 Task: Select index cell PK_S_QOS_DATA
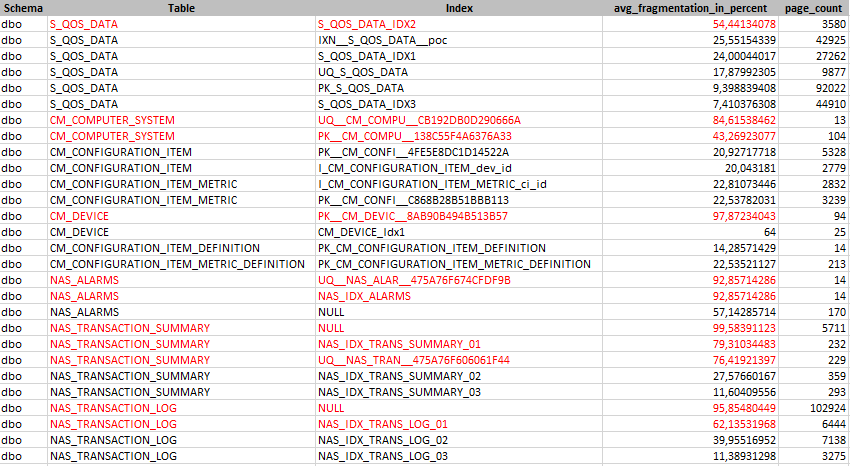pos(459,88)
